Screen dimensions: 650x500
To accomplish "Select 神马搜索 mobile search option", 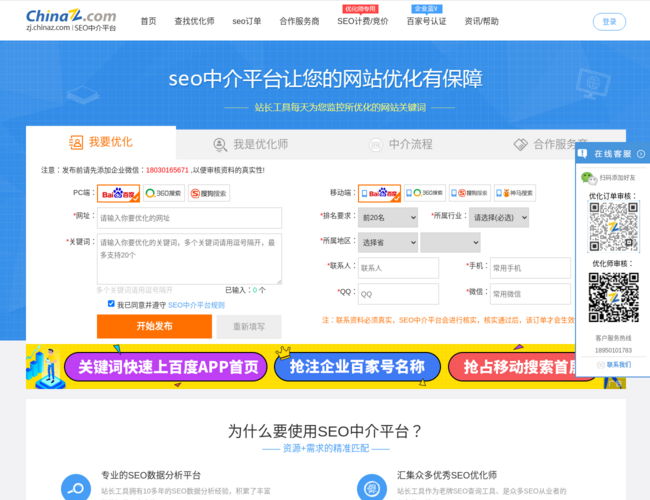I will pos(515,193).
